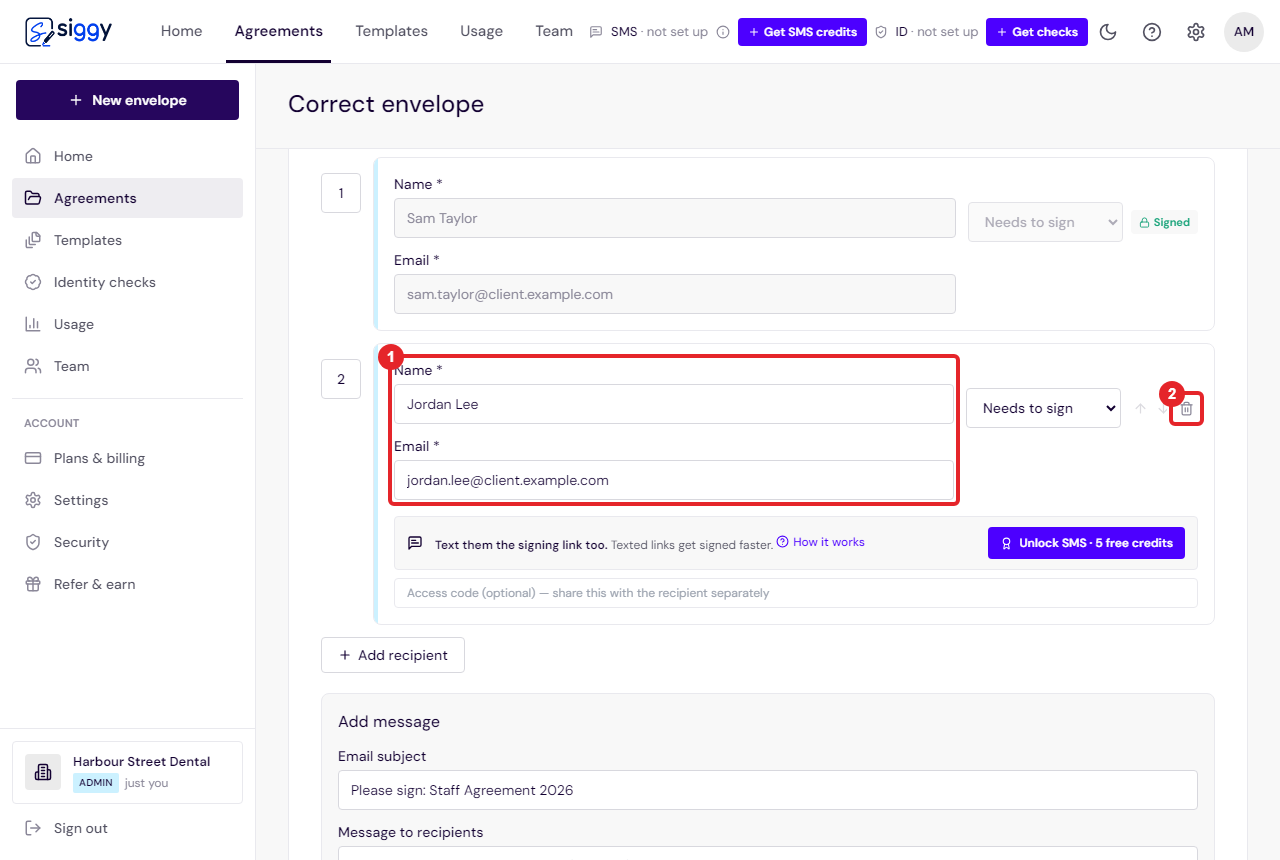Open the How it works link
This screenshot has height=860, width=1280.
821,542
